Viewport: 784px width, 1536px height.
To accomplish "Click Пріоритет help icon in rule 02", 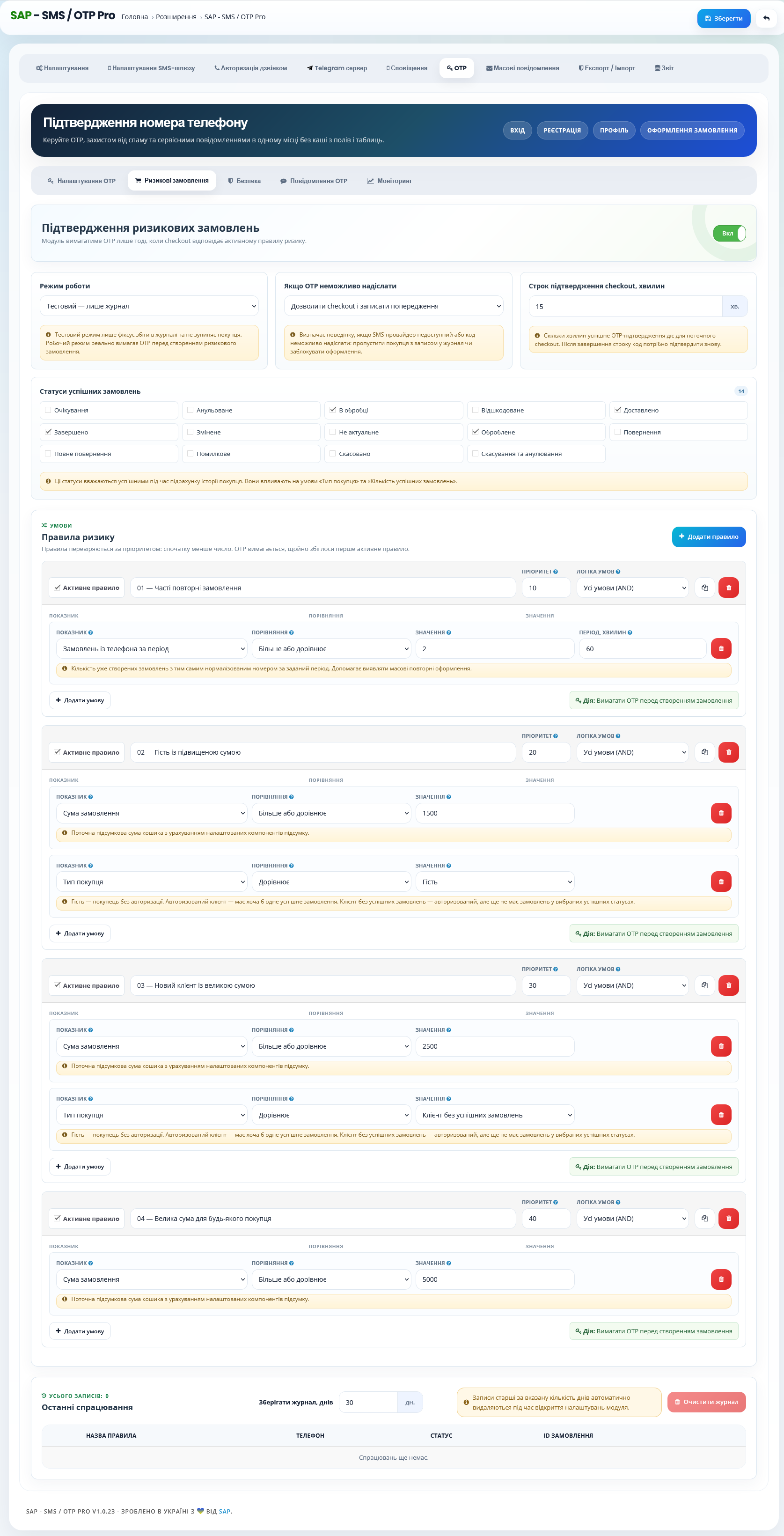I will point(556,736).
